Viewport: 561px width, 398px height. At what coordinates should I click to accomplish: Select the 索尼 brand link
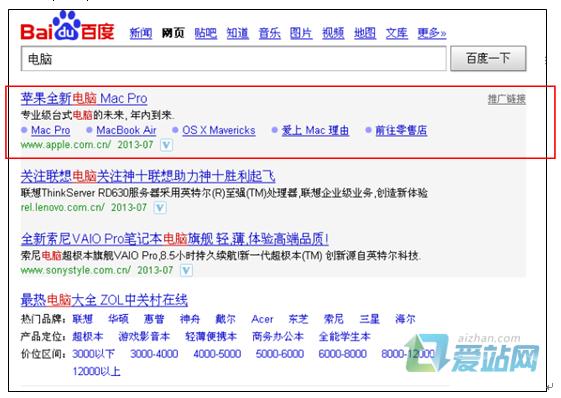click(x=333, y=319)
